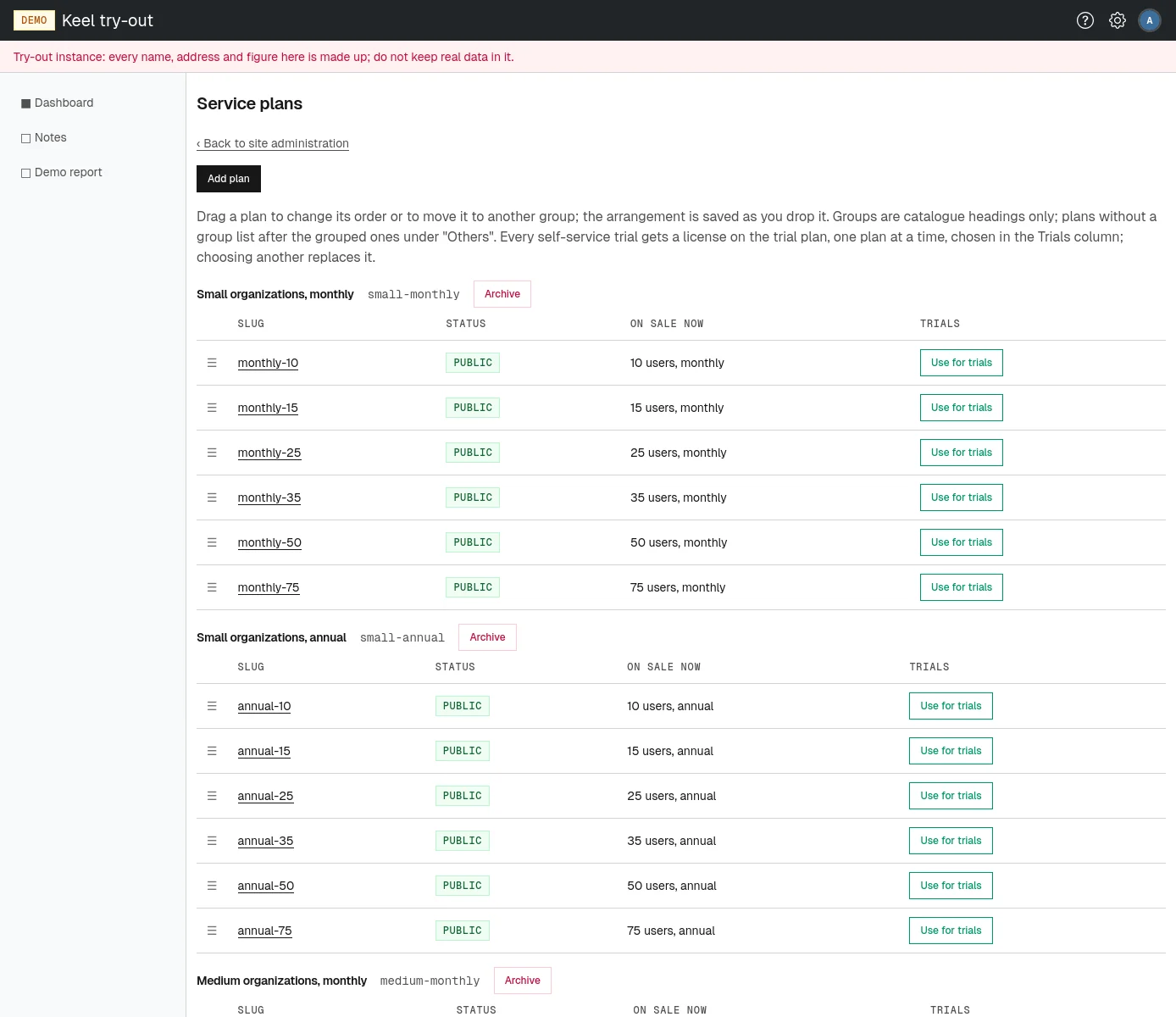Grab the drag handle for monthly-50
The image size is (1176, 1017).
click(212, 542)
